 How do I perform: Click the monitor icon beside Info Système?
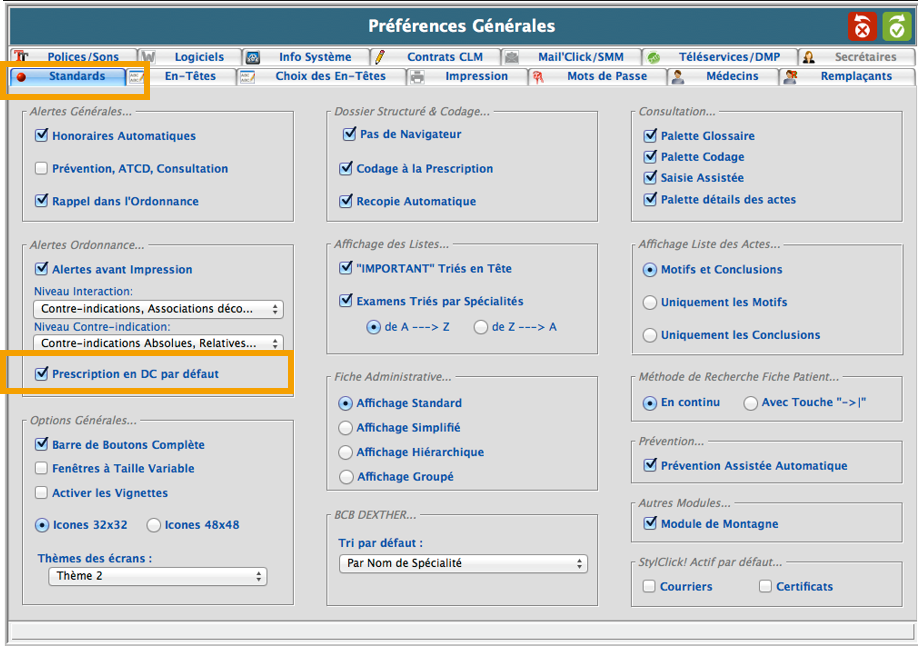point(253,57)
